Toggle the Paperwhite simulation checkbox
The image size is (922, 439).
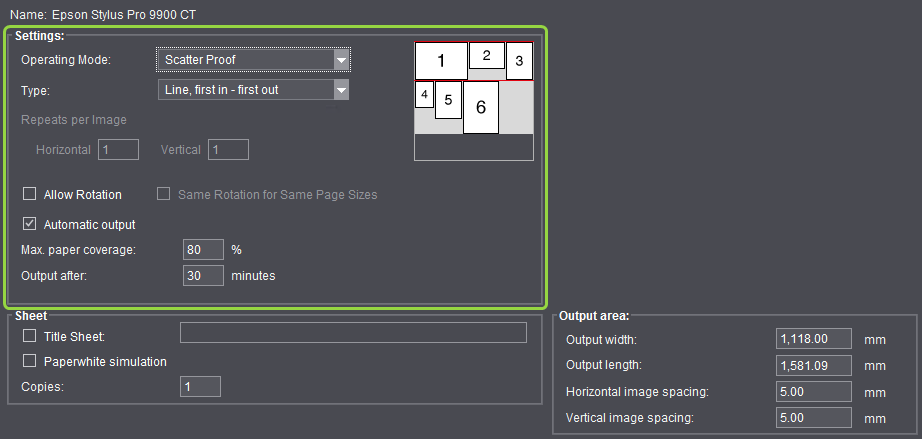click(x=29, y=361)
